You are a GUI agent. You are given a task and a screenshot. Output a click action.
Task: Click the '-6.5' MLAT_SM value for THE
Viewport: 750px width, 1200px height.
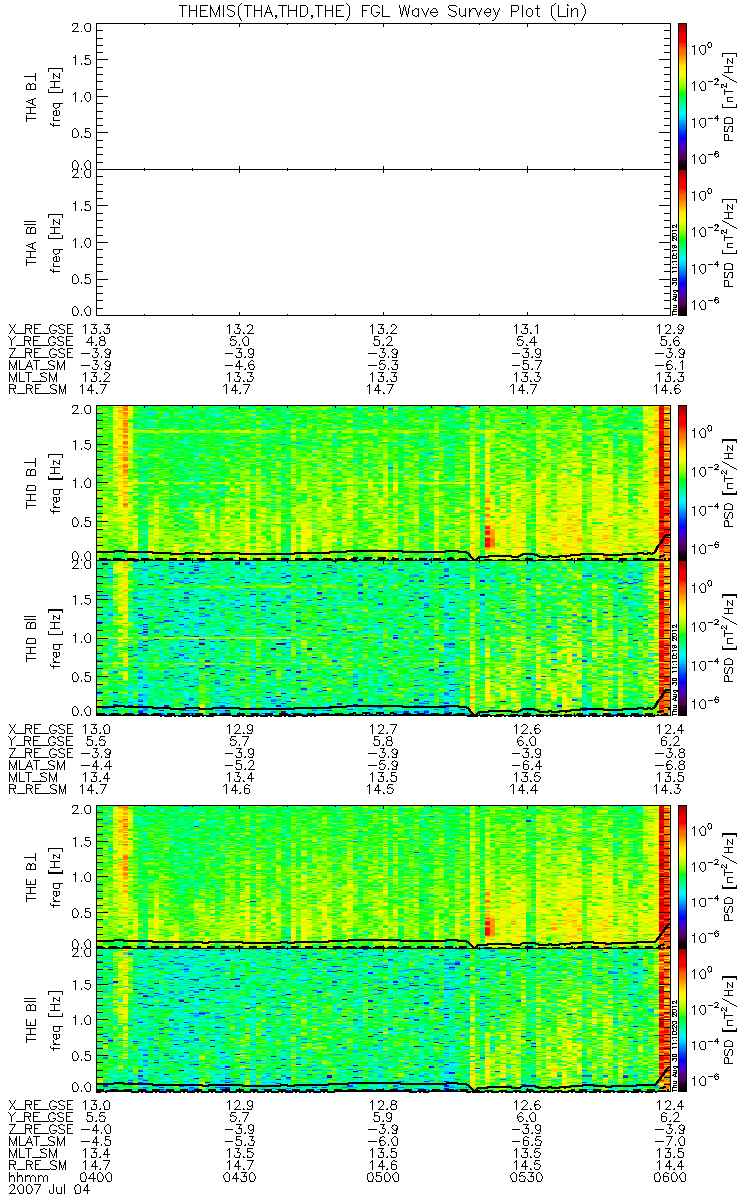527,1141
